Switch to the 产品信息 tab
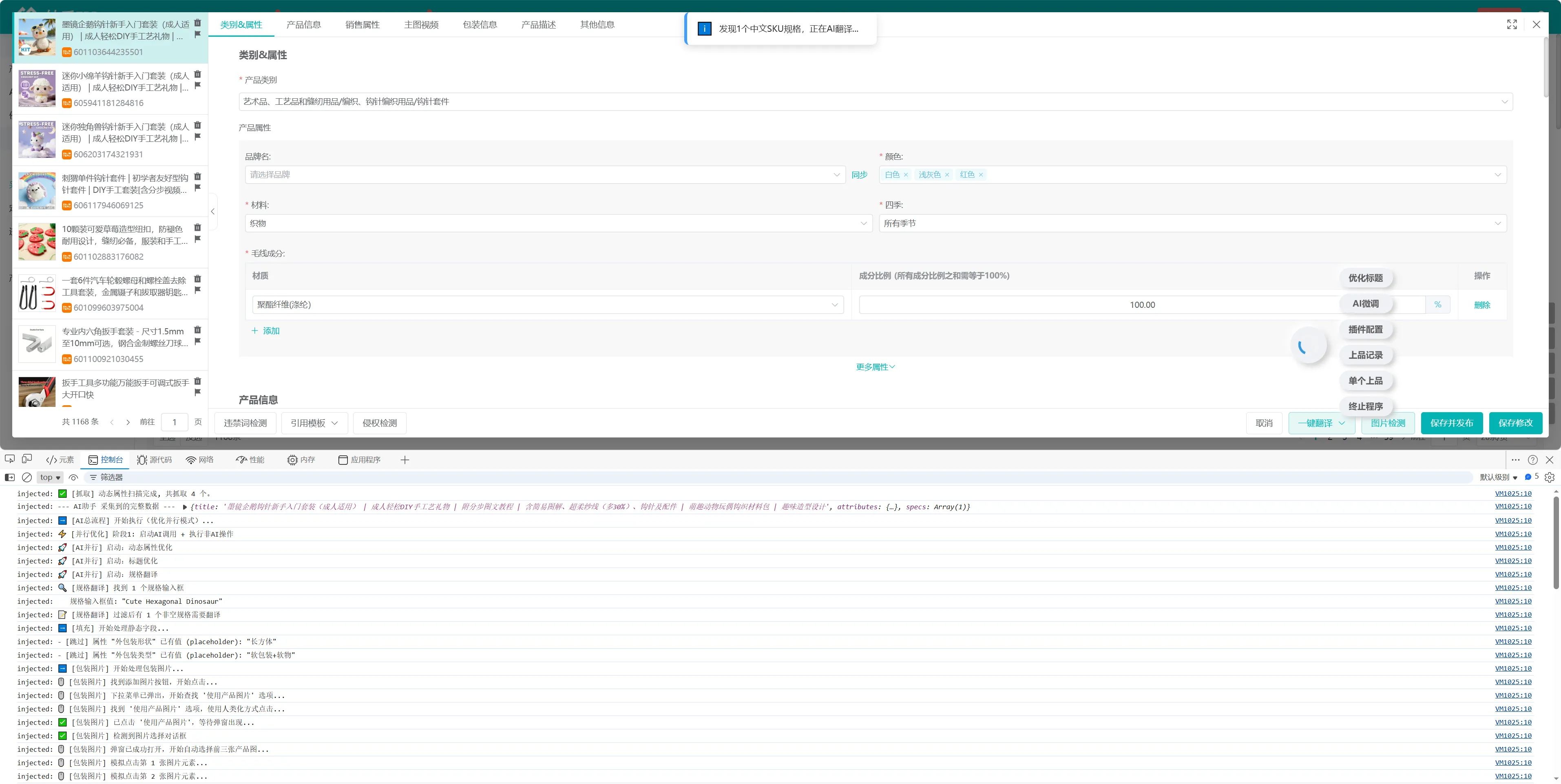 click(x=303, y=25)
